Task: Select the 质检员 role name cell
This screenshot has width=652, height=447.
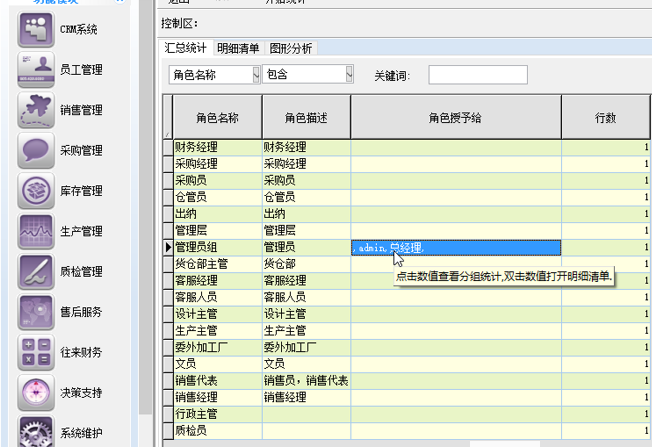Action: tap(218, 430)
